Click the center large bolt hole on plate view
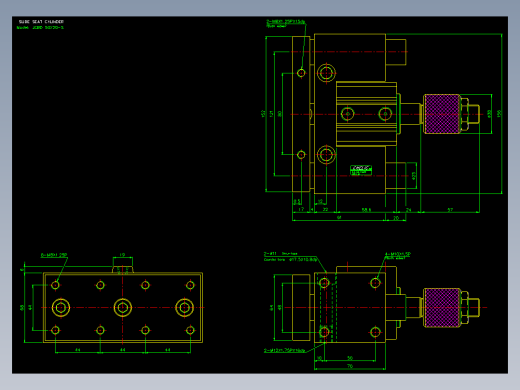Viewport: 520px width, 390px height. pos(123,307)
